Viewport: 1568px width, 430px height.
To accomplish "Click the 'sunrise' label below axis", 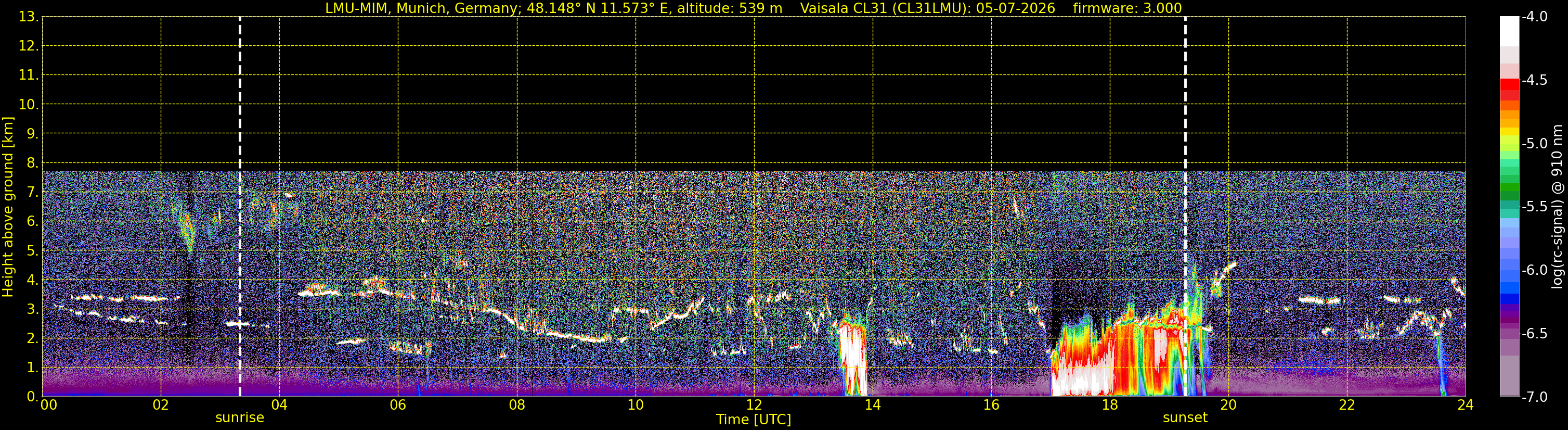I will point(240,418).
